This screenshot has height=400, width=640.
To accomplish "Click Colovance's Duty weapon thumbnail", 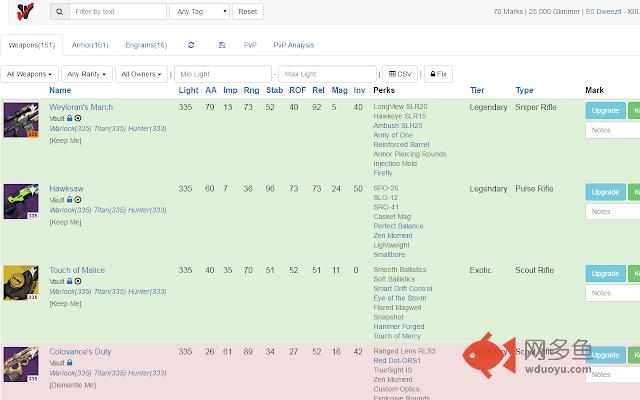I will [21, 364].
